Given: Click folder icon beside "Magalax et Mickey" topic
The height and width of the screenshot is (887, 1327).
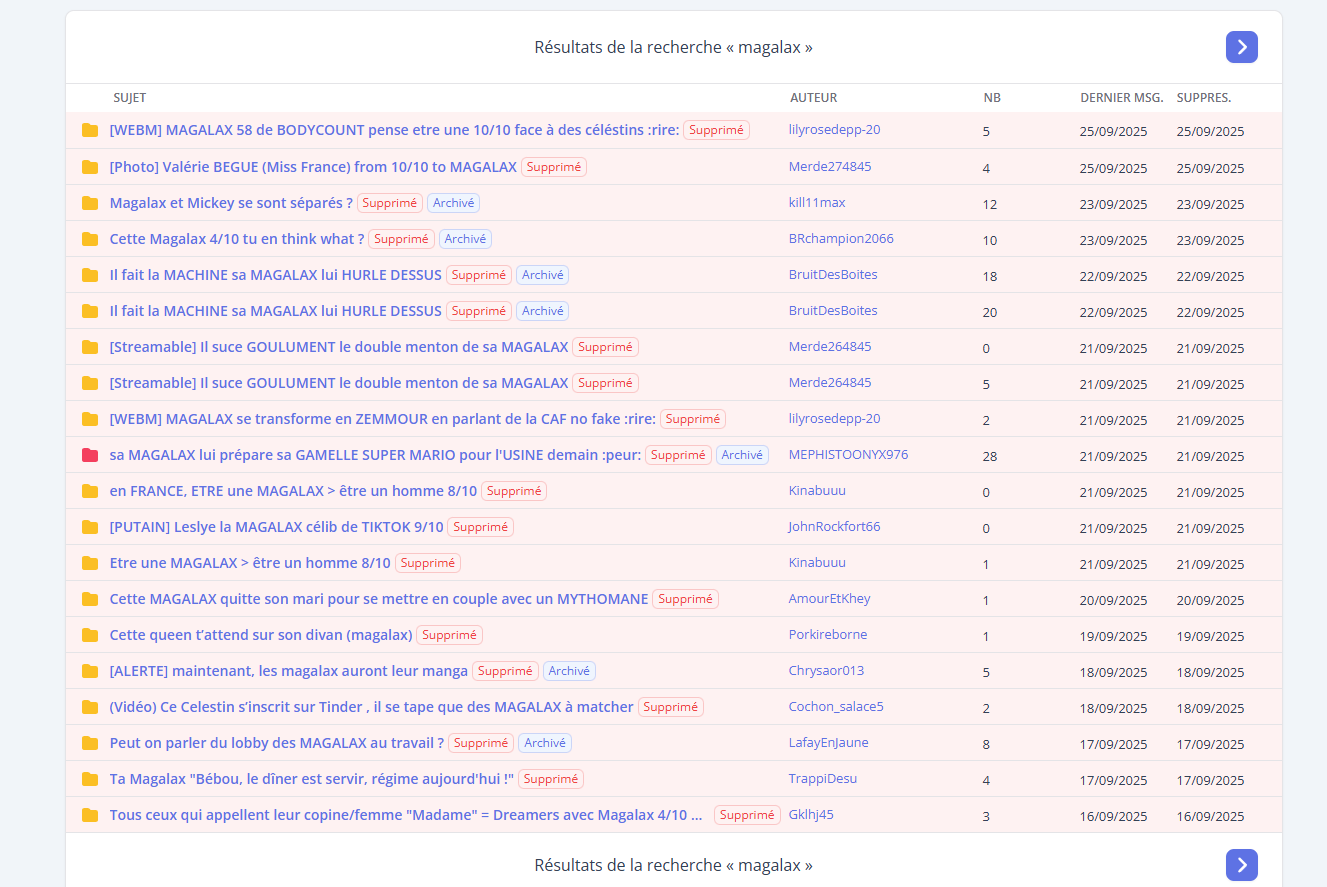Looking at the screenshot, I should pyautogui.click(x=90, y=203).
